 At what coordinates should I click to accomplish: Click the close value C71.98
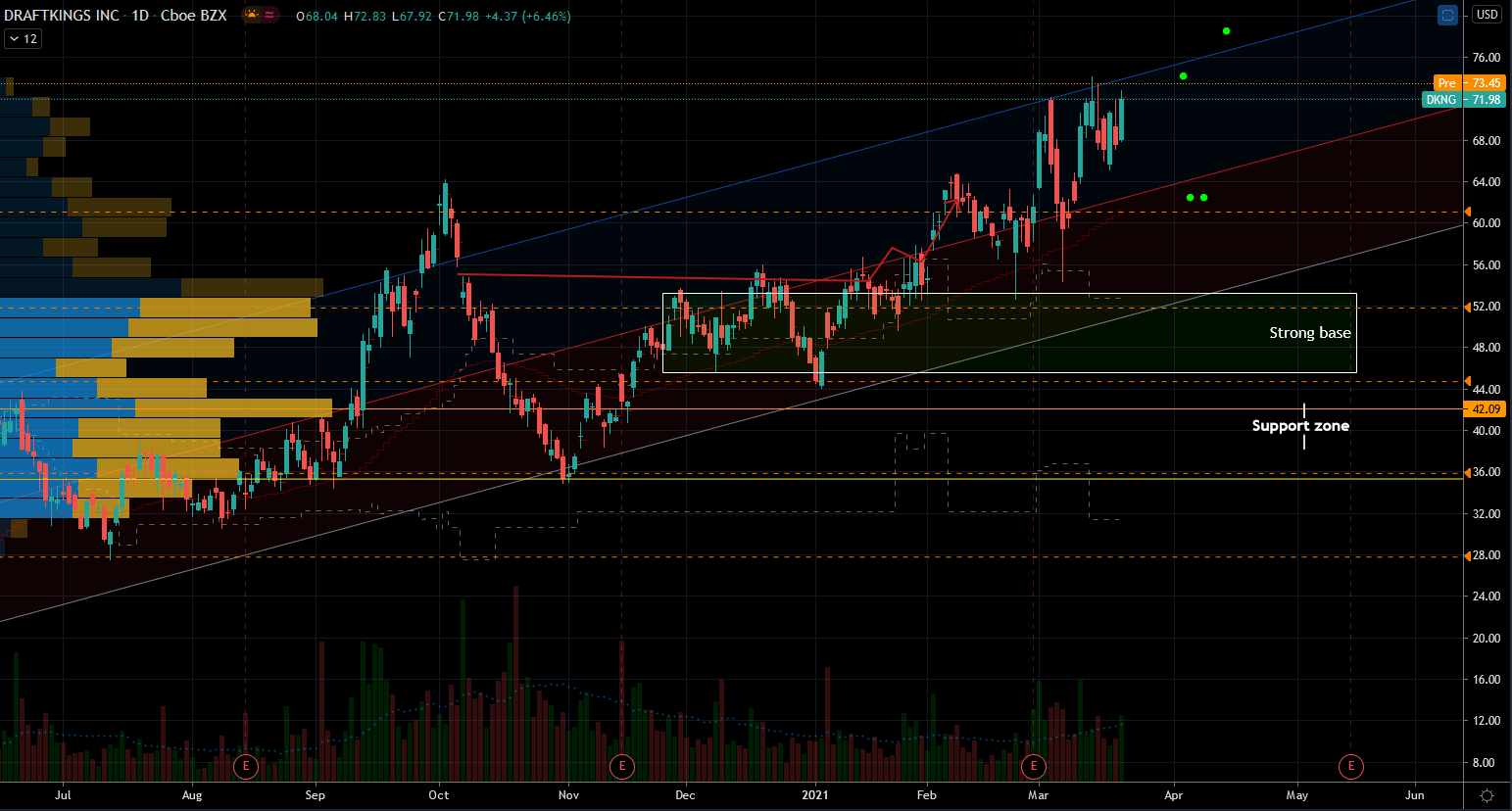(459, 16)
